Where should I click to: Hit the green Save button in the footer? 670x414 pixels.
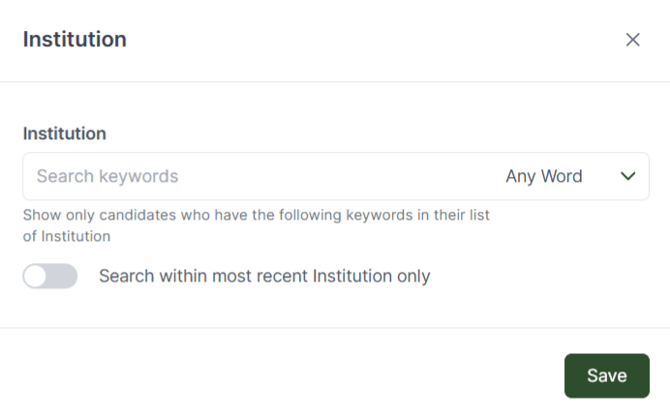[x=606, y=376]
